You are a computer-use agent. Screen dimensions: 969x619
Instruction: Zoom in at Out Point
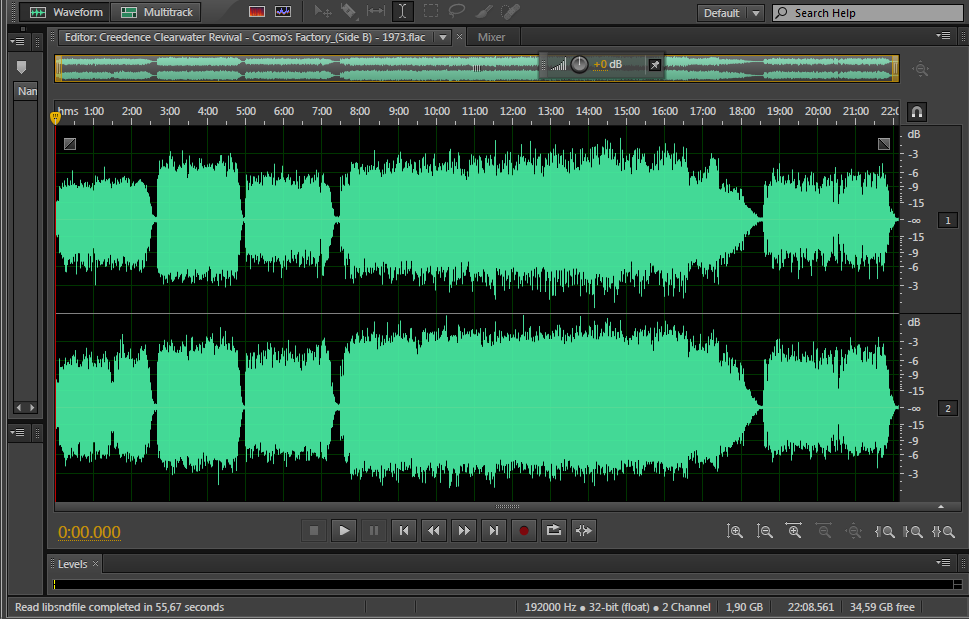pyautogui.click(x=913, y=531)
